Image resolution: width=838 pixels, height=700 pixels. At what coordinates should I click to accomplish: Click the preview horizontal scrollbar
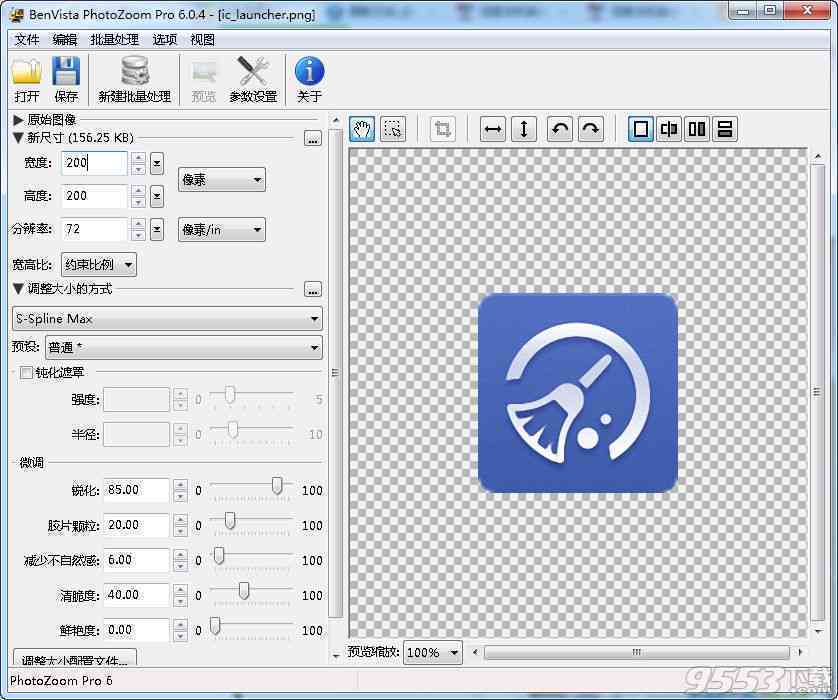(637, 652)
